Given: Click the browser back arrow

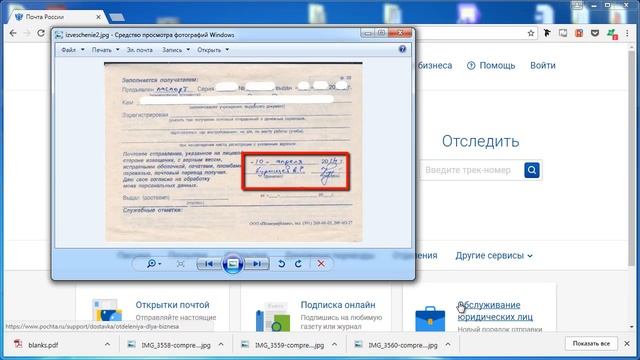Looking at the screenshot, I should point(13,33).
